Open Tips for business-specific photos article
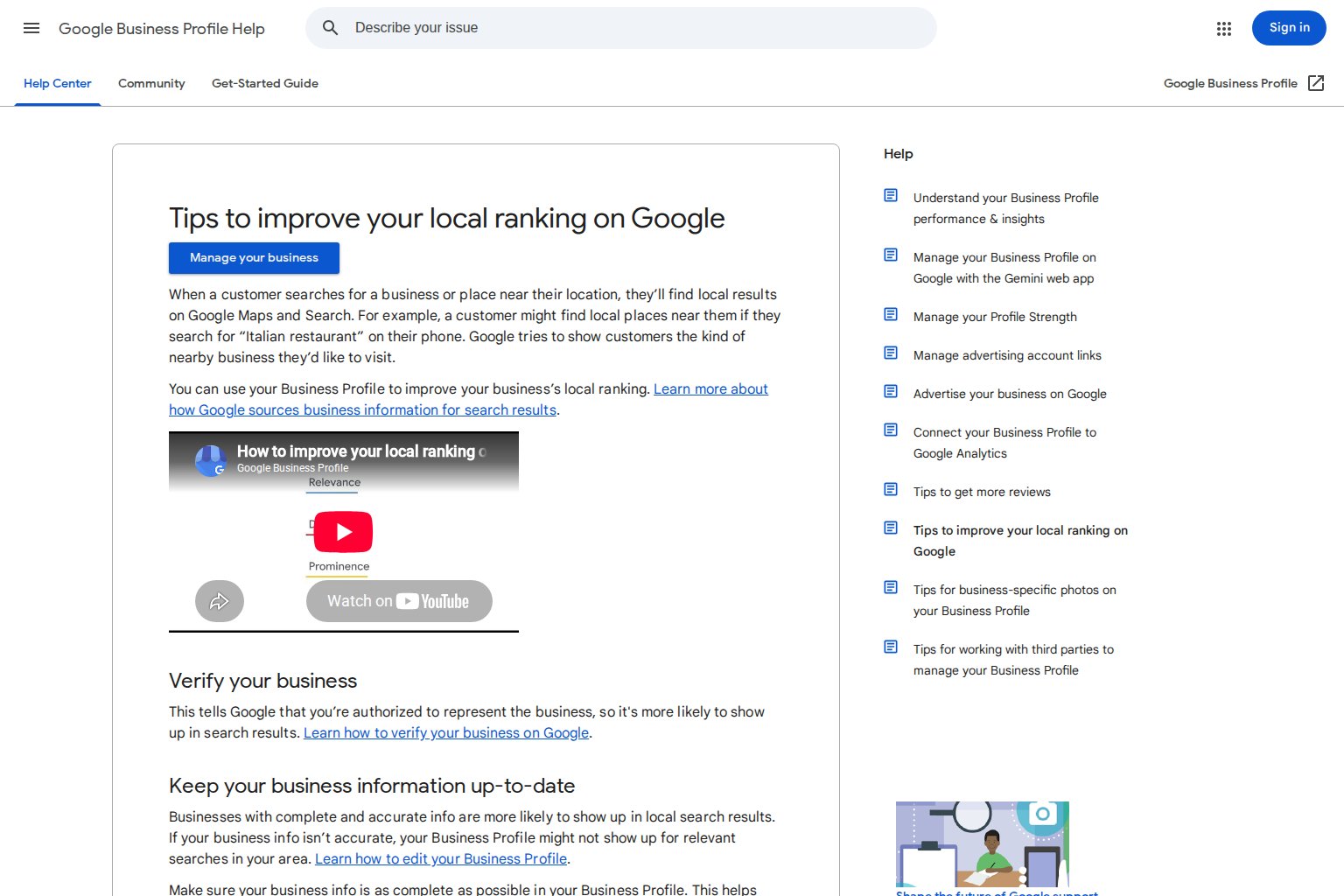 coord(1015,600)
